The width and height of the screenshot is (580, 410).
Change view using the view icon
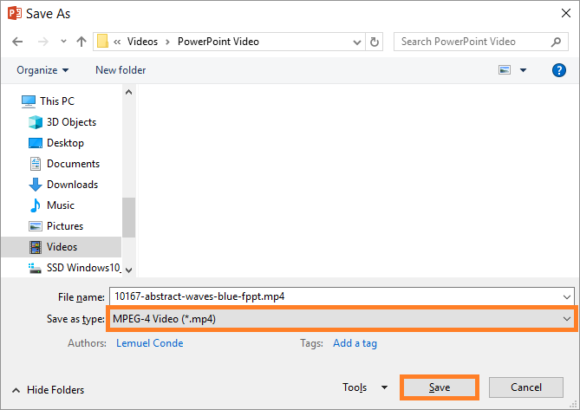point(505,70)
